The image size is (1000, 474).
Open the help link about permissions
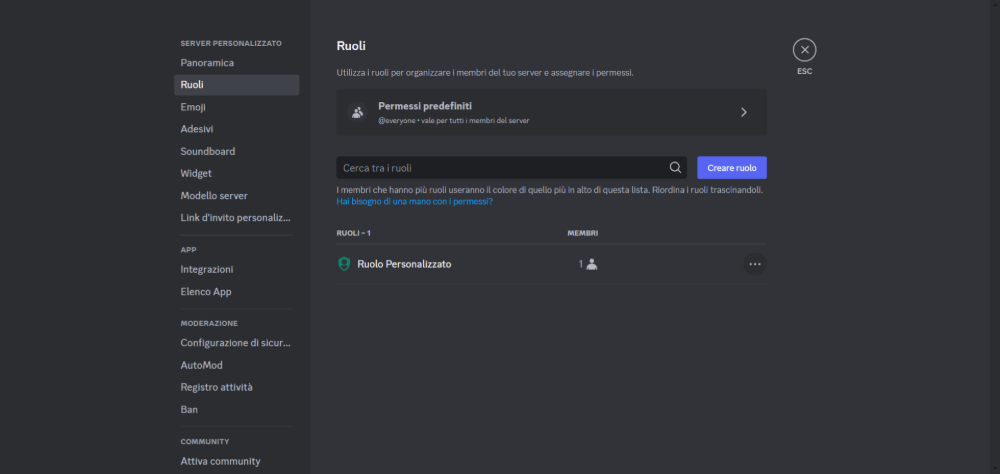pos(415,201)
